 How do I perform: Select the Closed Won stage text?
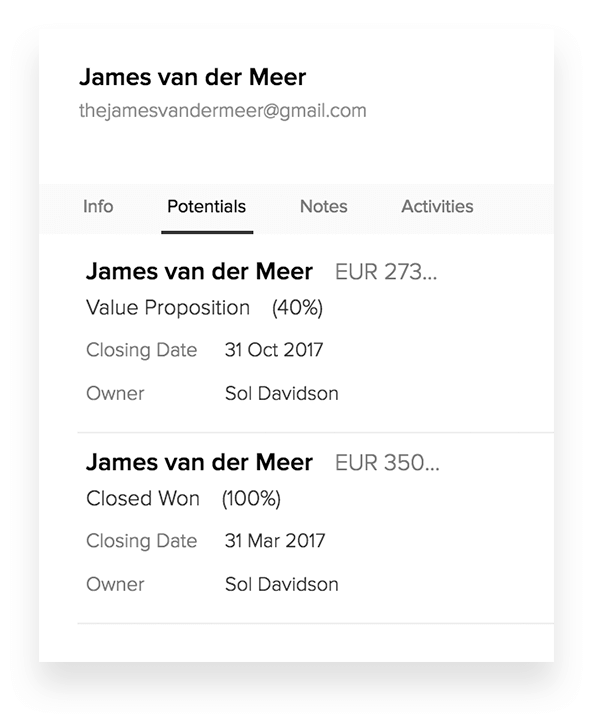[x=143, y=498]
